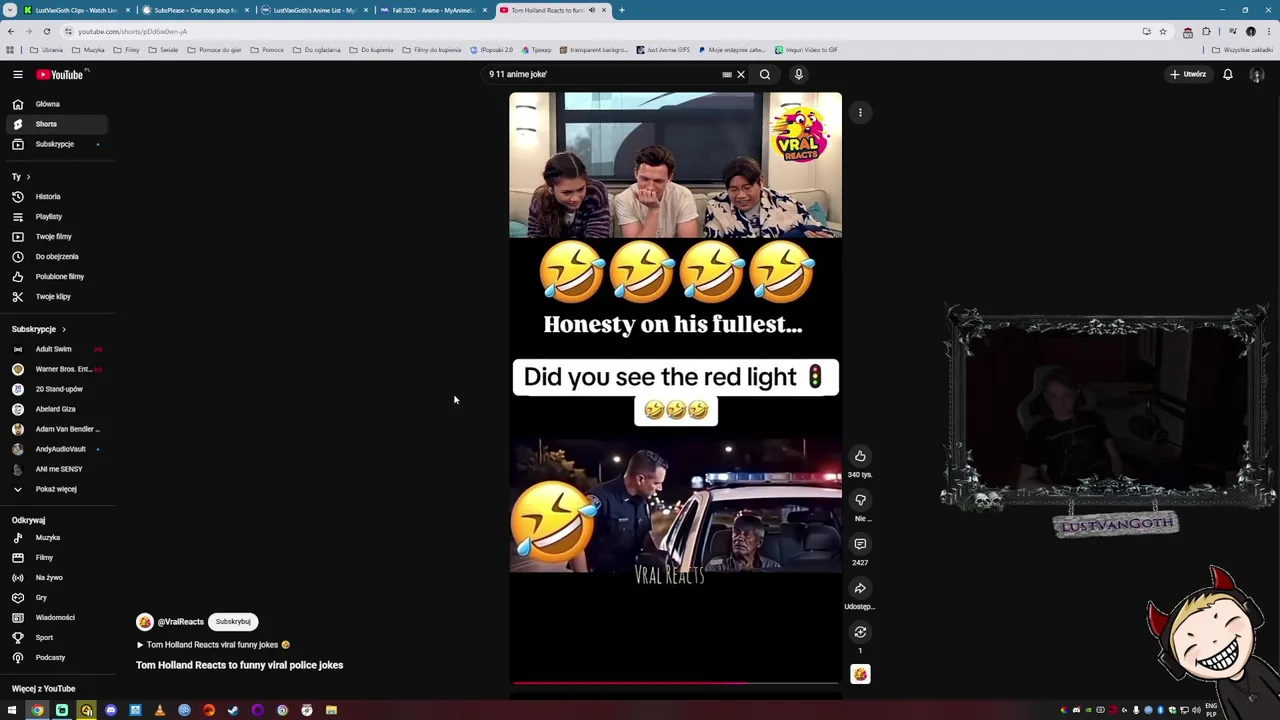Open the YouTube hamburger guide menu
This screenshot has height=720, width=1280.
tap(17, 74)
